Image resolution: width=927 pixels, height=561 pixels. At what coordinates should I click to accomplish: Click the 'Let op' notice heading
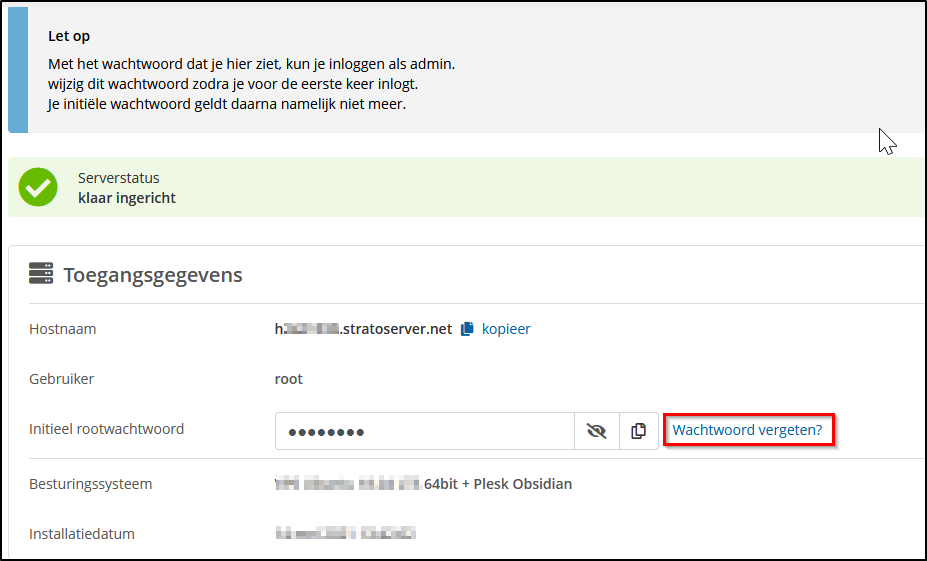point(69,36)
